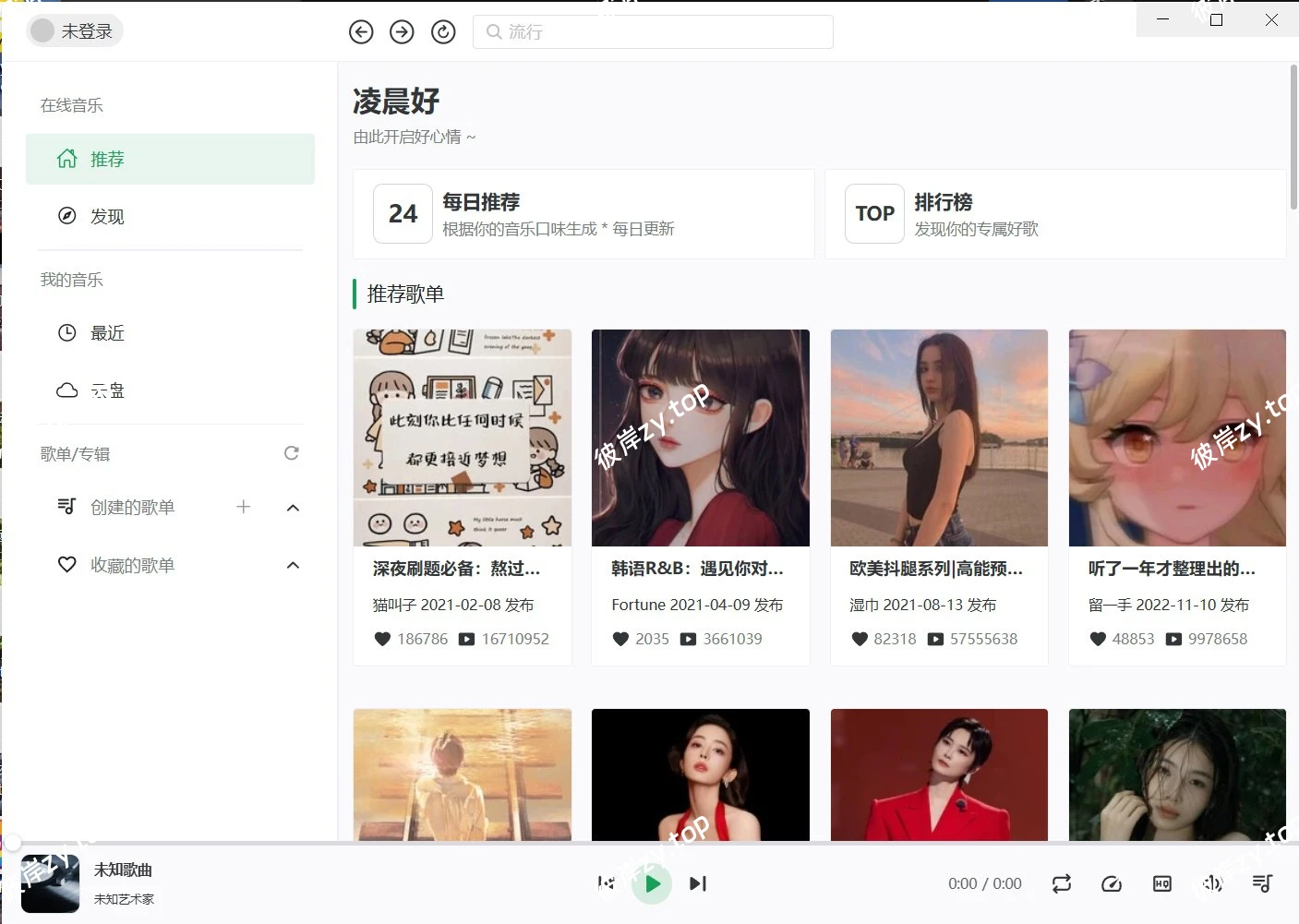Image resolution: width=1299 pixels, height=924 pixels.
Task: Open the TOP 排行榜 ranking card
Action: point(1054,214)
